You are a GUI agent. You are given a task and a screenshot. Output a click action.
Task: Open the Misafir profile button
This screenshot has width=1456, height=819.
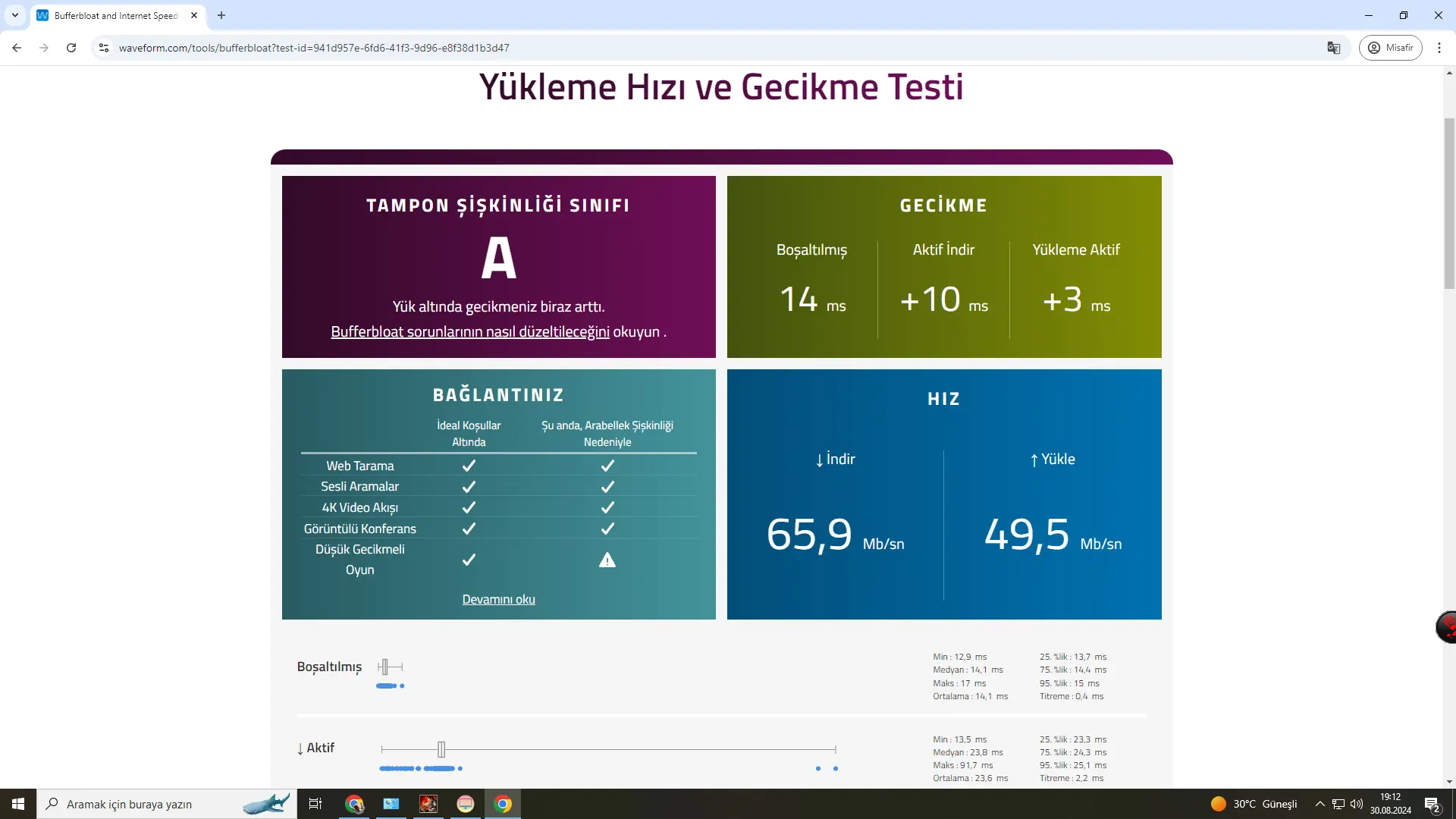click(1391, 48)
